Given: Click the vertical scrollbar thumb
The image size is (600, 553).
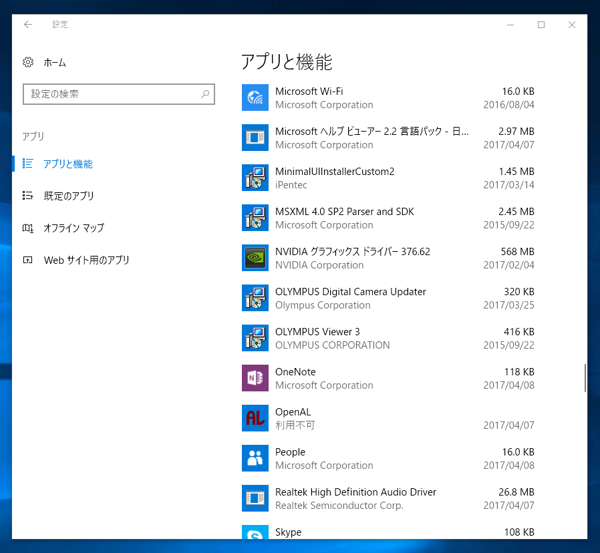Looking at the screenshot, I should [585, 378].
